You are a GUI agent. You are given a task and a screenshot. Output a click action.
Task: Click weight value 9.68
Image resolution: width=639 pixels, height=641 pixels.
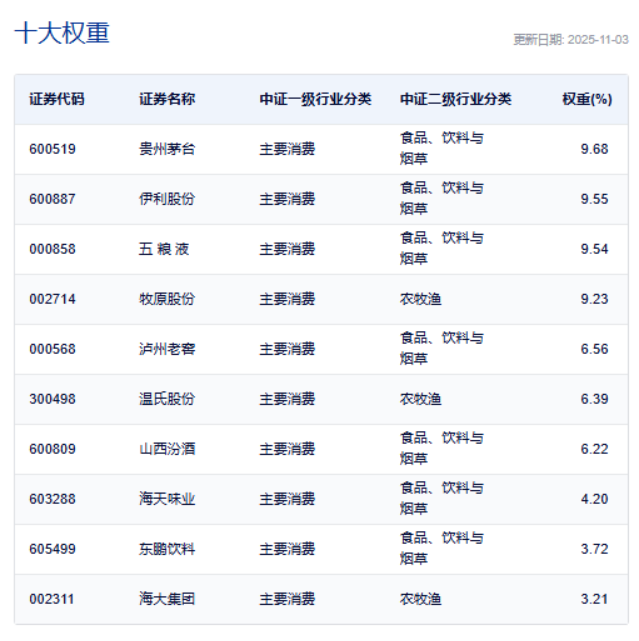(594, 149)
